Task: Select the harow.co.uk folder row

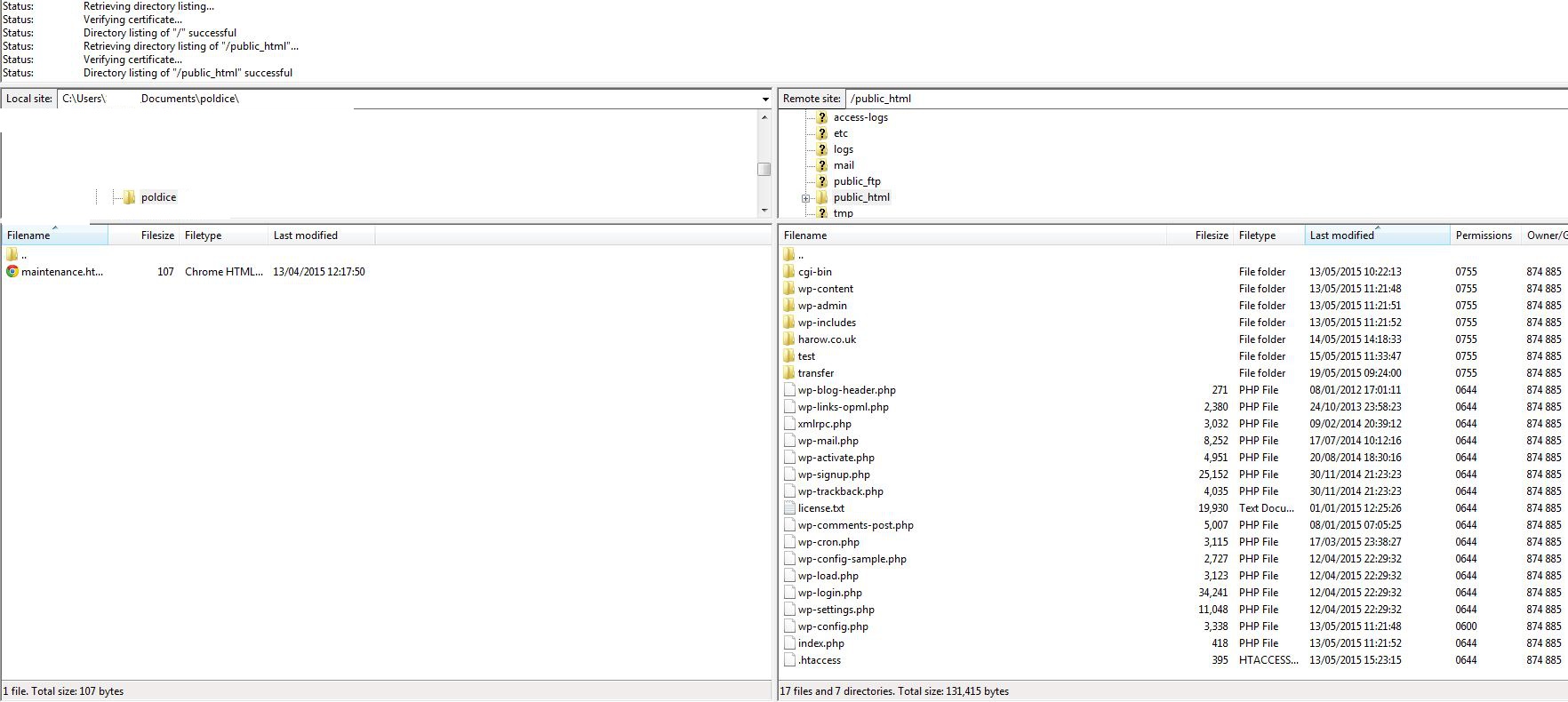Action: click(827, 339)
